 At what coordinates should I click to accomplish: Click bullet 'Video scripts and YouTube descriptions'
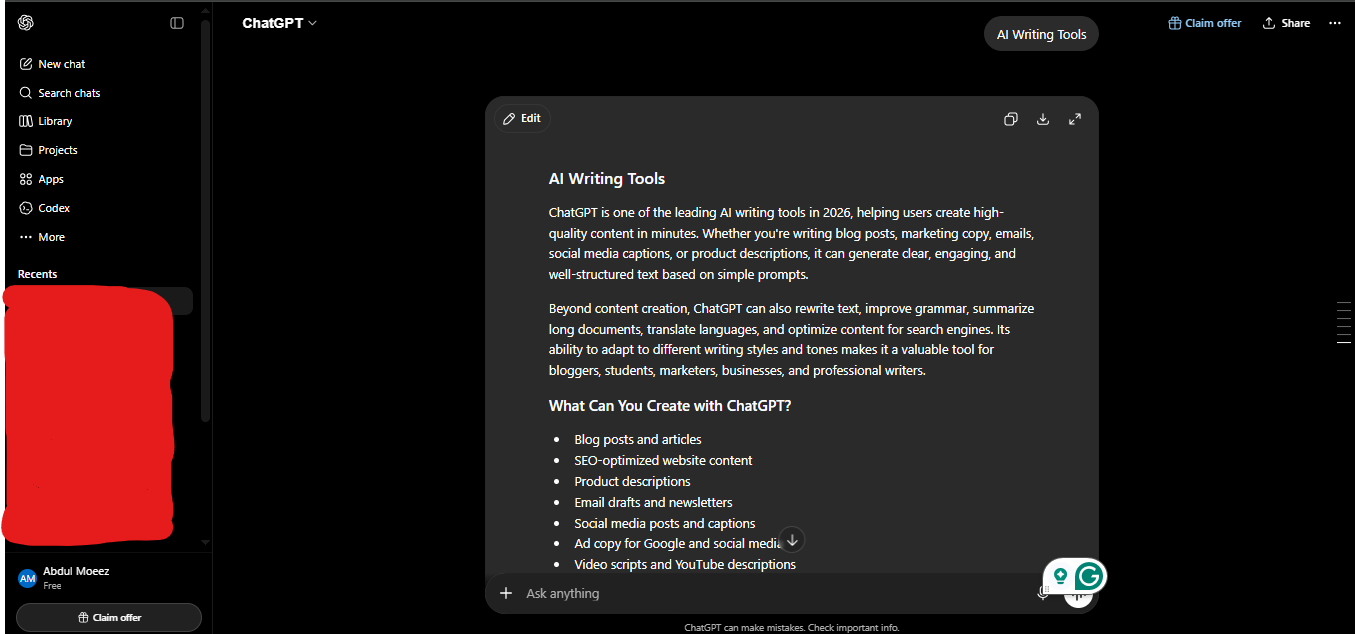[685, 564]
